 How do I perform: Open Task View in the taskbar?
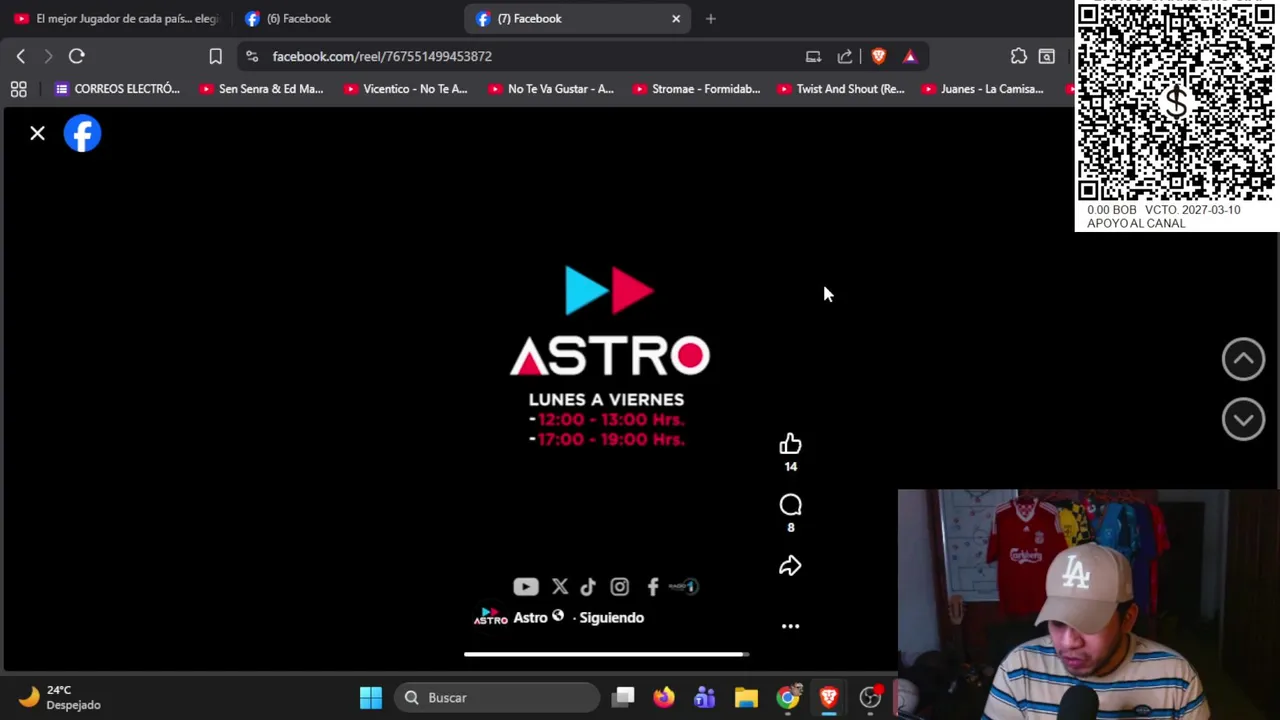(x=623, y=697)
